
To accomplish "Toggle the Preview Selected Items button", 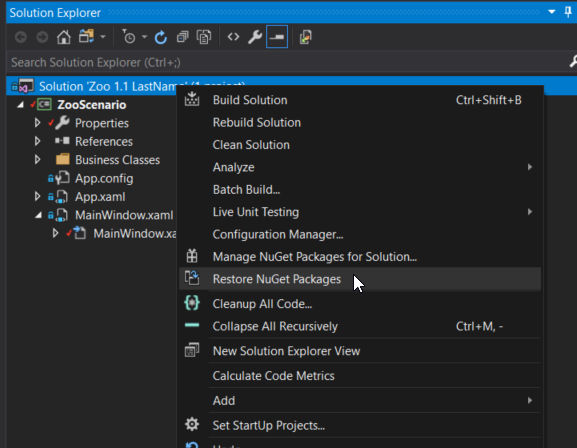I will (277, 37).
